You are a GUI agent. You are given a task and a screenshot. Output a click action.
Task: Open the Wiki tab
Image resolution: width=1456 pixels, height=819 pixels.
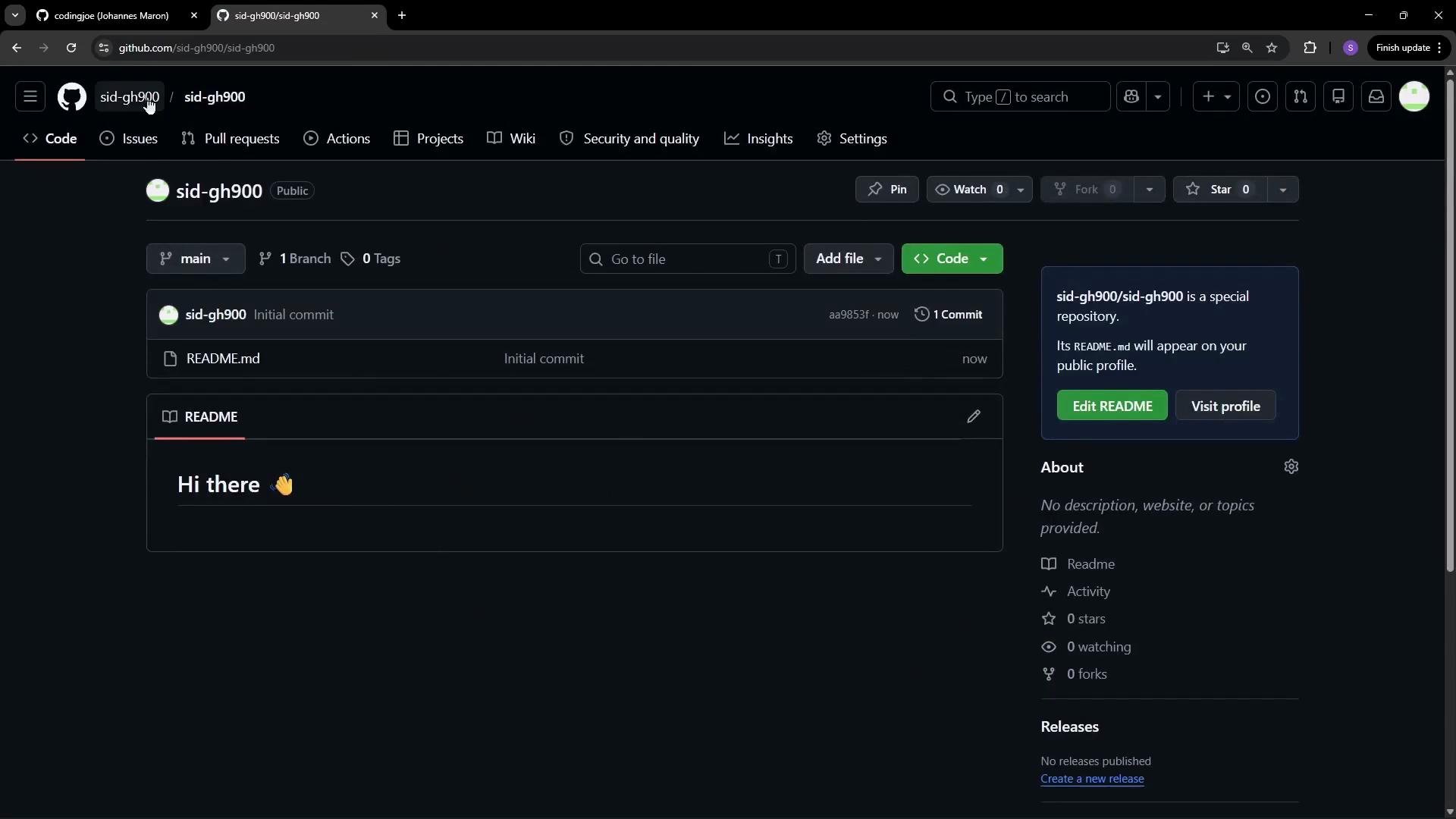point(511,139)
